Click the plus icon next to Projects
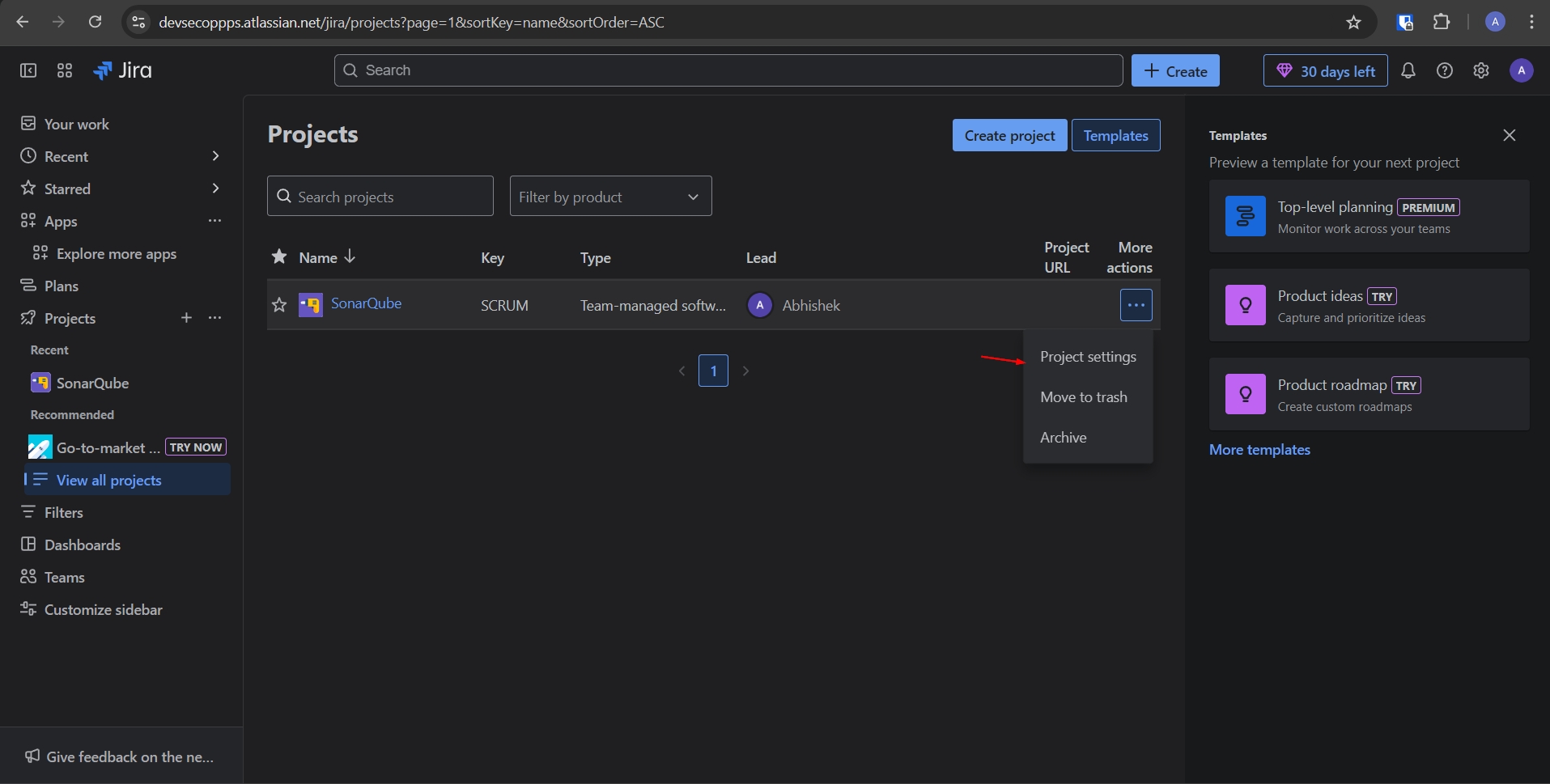 pyautogui.click(x=186, y=318)
